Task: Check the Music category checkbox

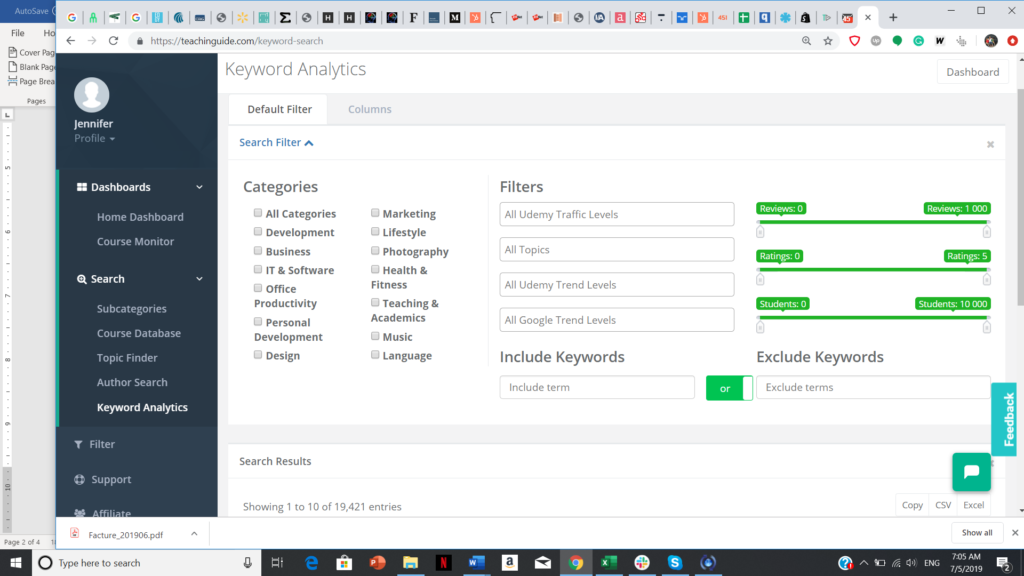Action: click(375, 336)
